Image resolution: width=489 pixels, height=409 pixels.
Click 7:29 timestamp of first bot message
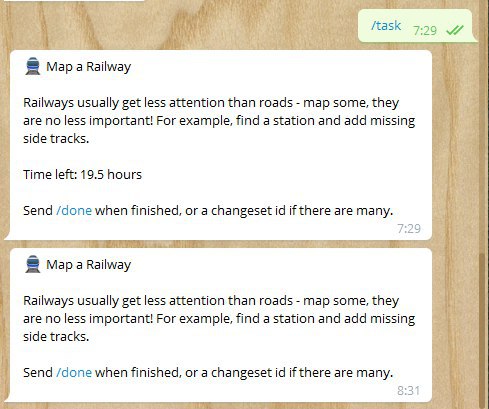409,229
